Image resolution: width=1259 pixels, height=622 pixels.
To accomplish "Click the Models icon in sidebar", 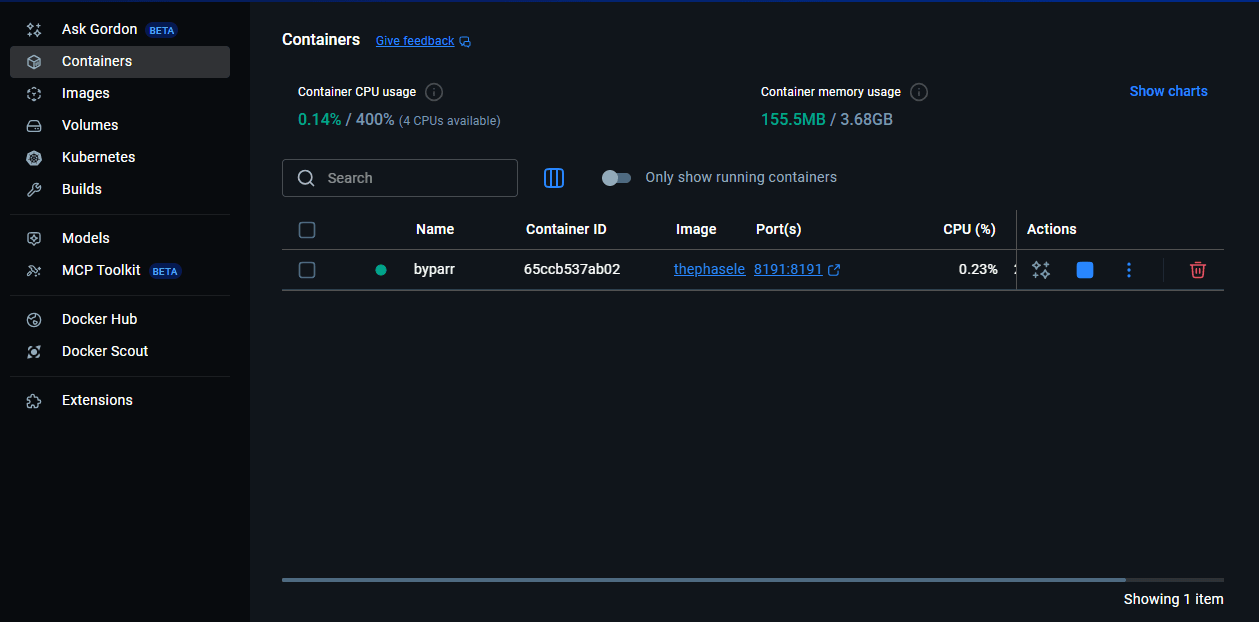I will [34, 239].
